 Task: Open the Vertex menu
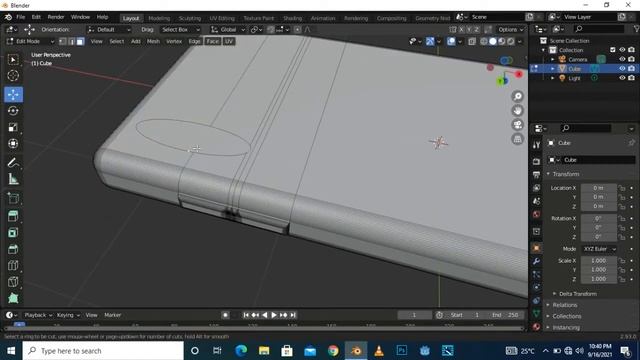coord(174,41)
